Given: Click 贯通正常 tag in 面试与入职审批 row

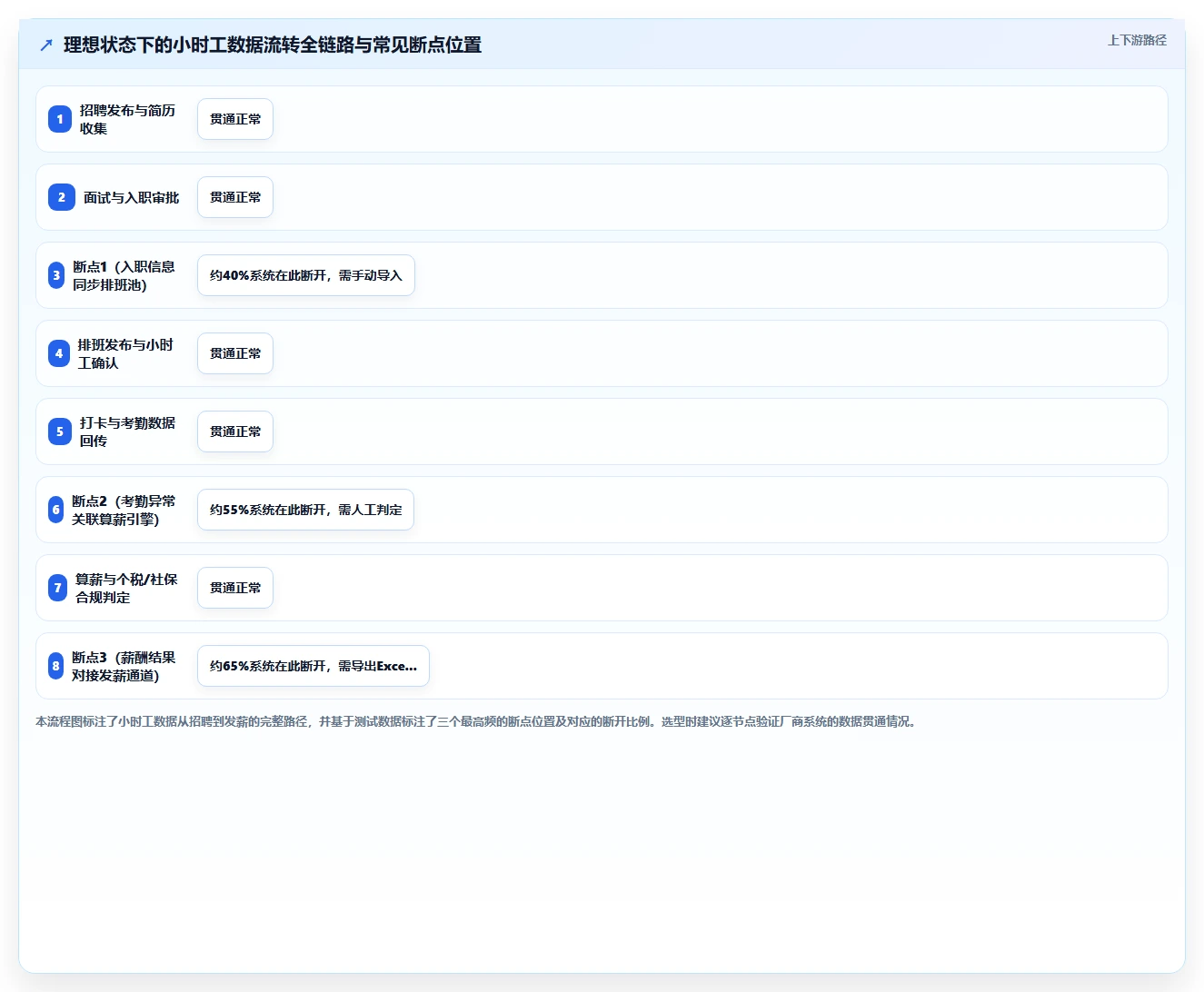Looking at the screenshot, I should click(235, 197).
